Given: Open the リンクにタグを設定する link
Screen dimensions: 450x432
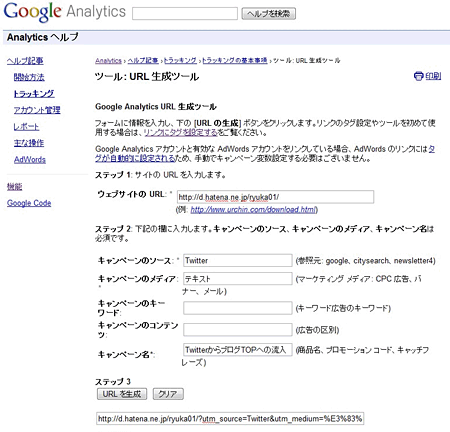Looking at the screenshot, I should point(180,133).
